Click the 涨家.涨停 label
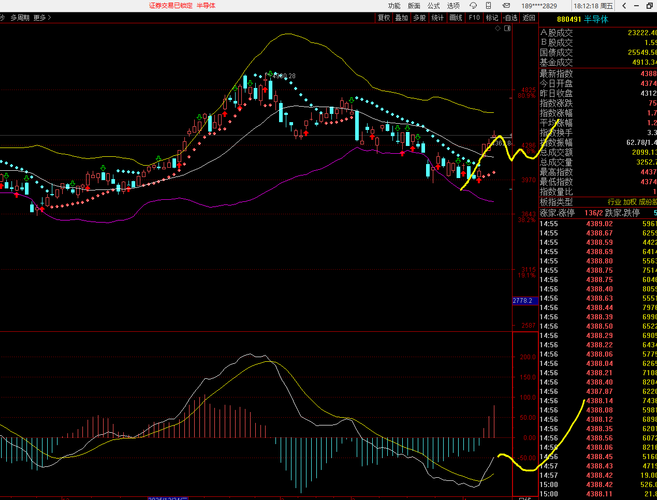The height and width of the screenshot is (500, 657). pyautogui.click(x=559, y=213)
